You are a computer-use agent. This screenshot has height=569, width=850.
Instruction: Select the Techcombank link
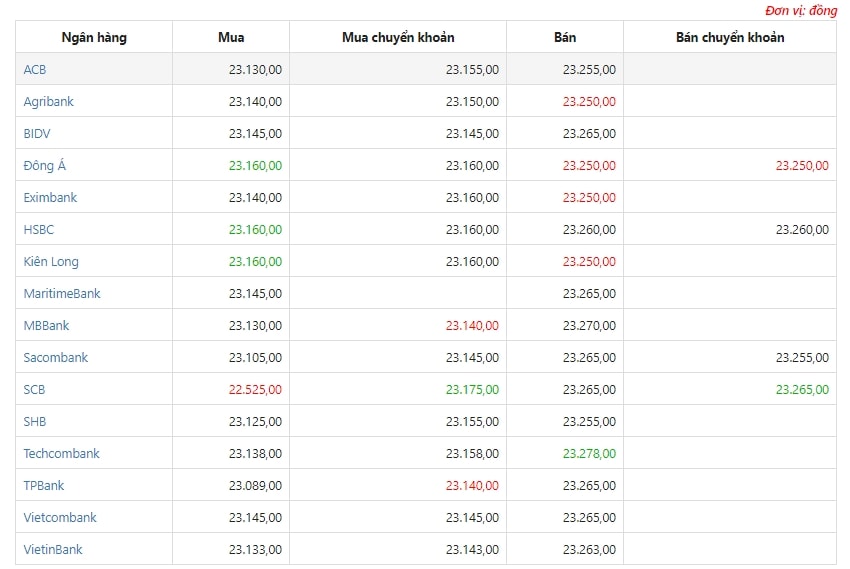(61, 453)
